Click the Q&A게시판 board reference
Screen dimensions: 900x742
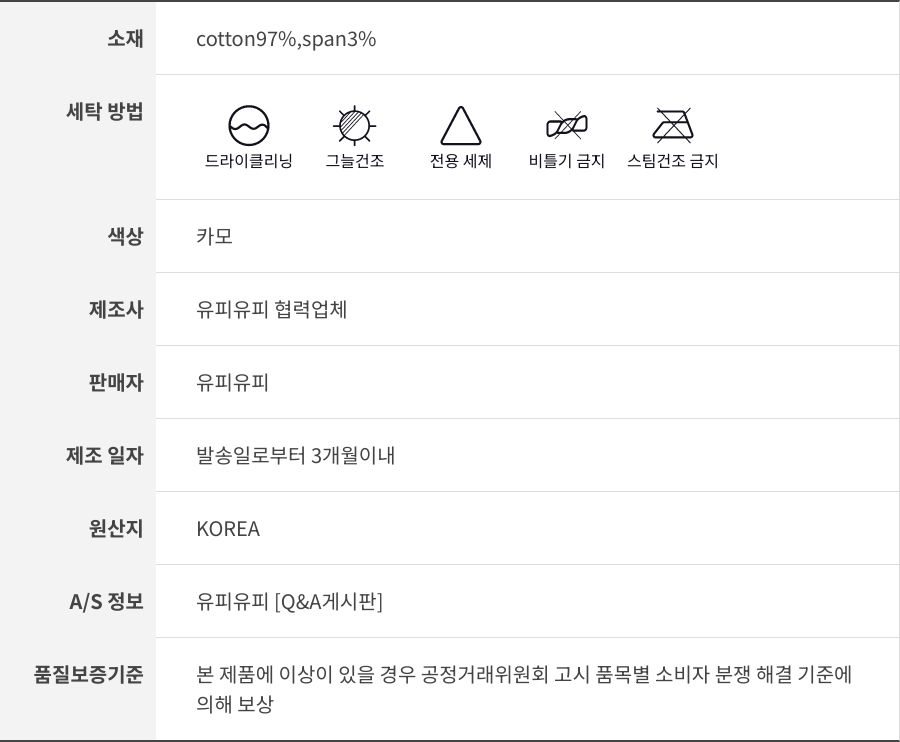pos(329,602)
